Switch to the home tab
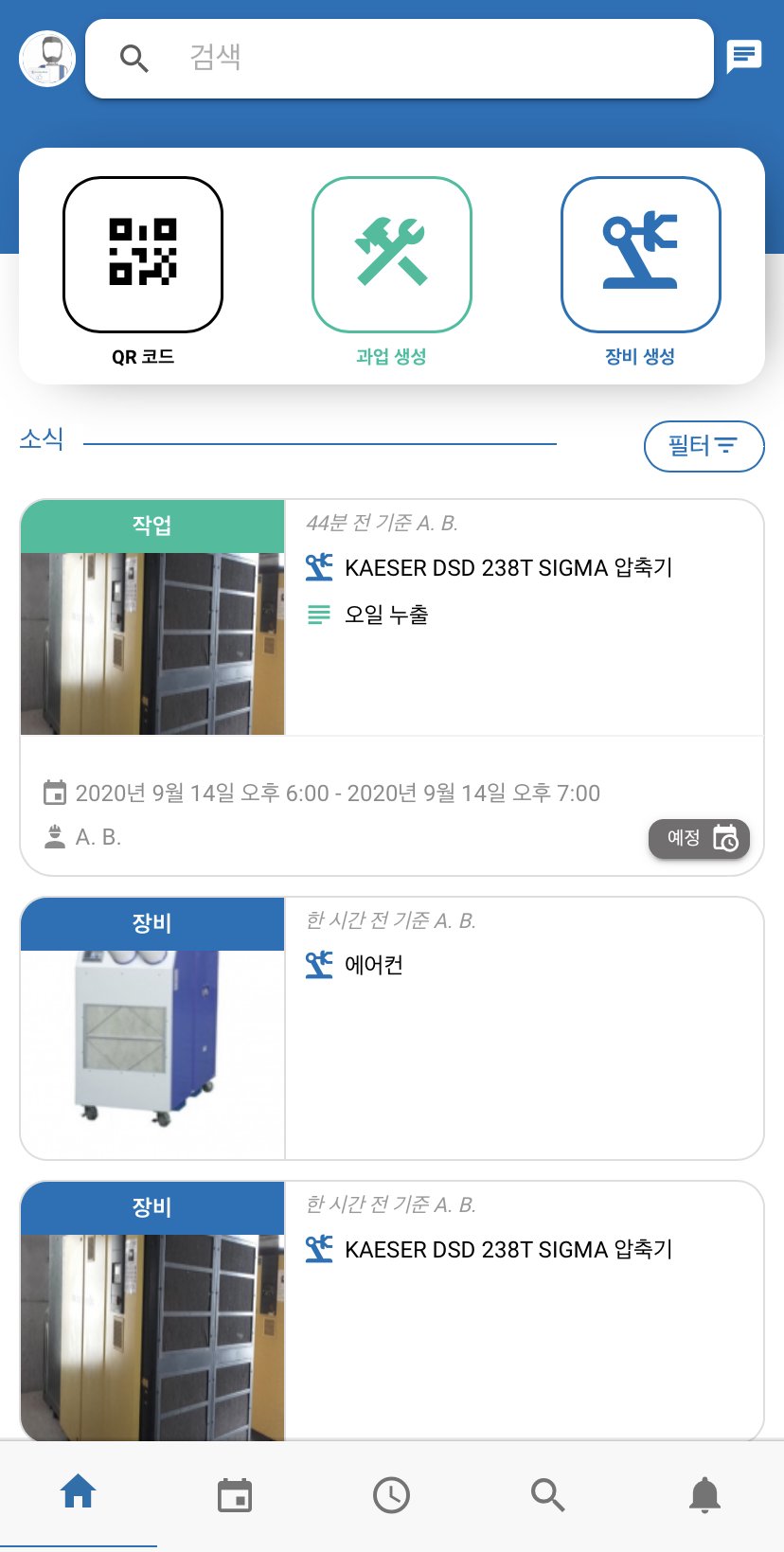Image resolution: width=784 pixels, height=1552 pixels. tap(79, 1493)
